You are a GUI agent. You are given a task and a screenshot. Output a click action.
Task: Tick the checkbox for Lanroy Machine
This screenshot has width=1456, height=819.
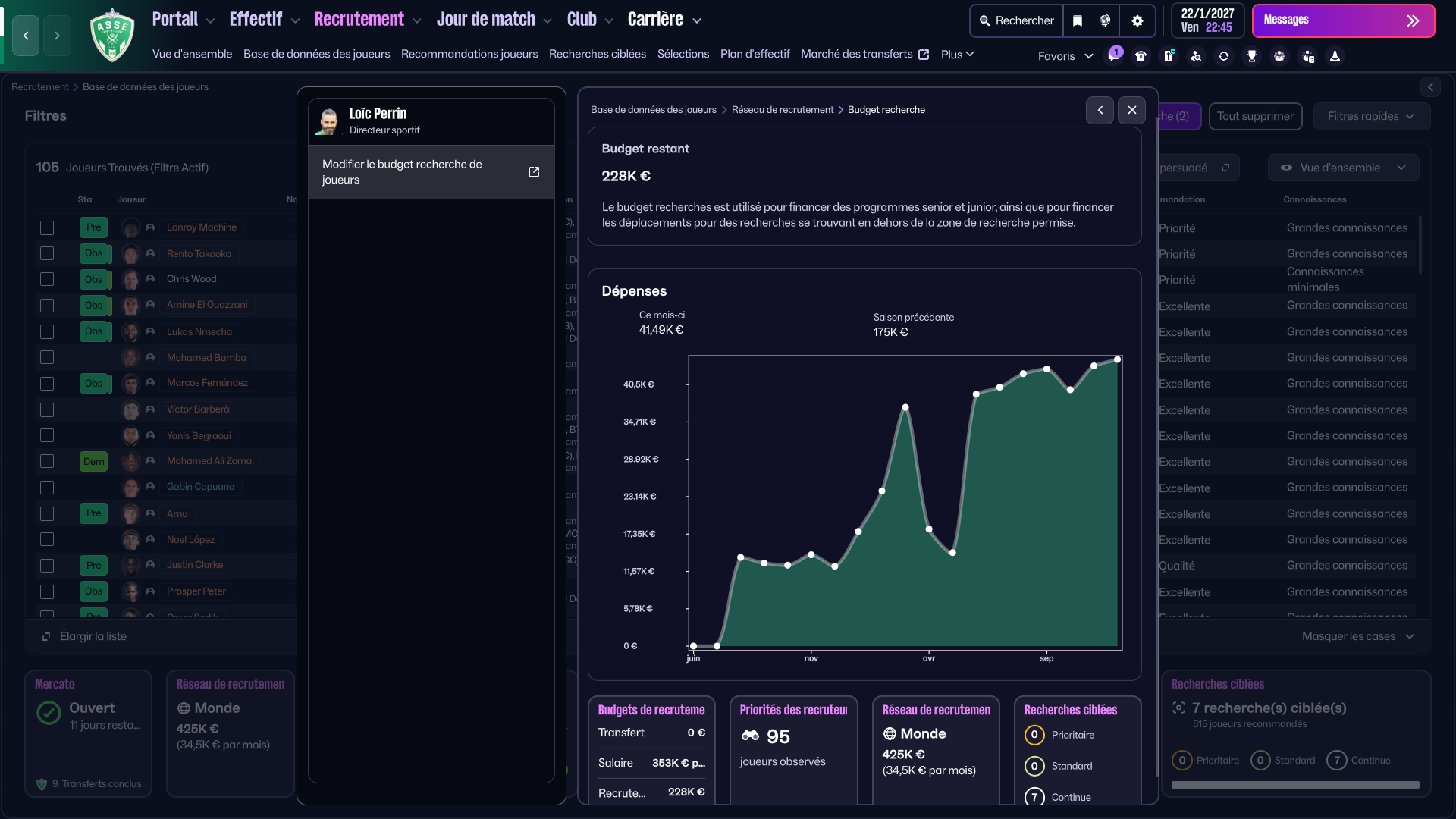47,227
